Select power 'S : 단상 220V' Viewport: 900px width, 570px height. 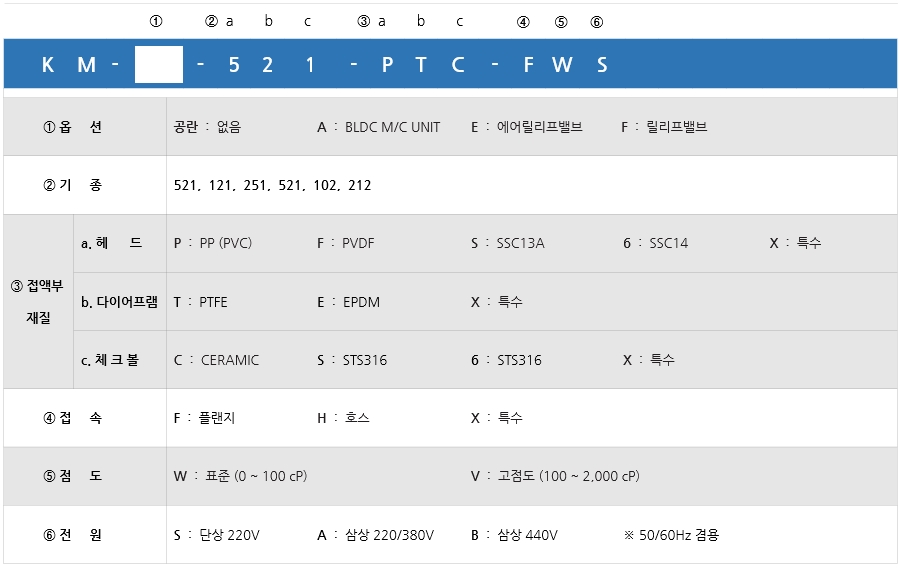pos(216,535)
